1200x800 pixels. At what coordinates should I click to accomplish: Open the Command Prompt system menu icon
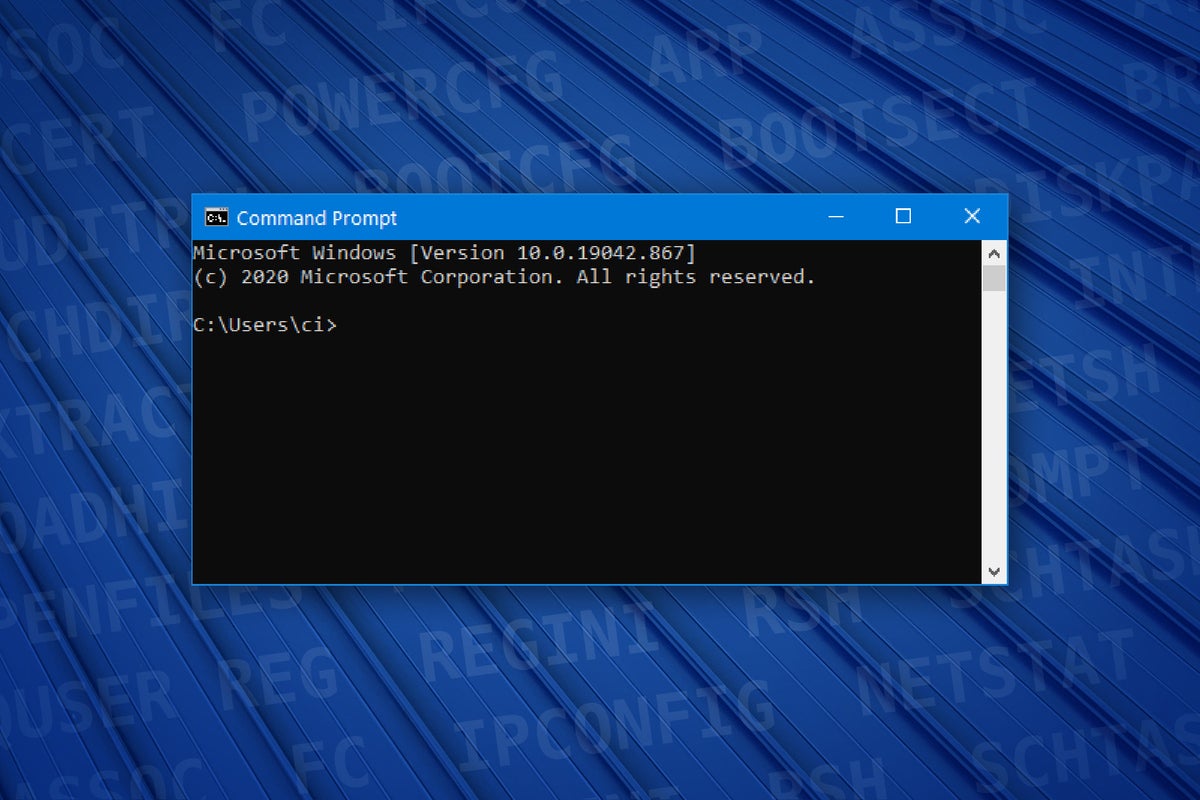(x=214, y=216)
